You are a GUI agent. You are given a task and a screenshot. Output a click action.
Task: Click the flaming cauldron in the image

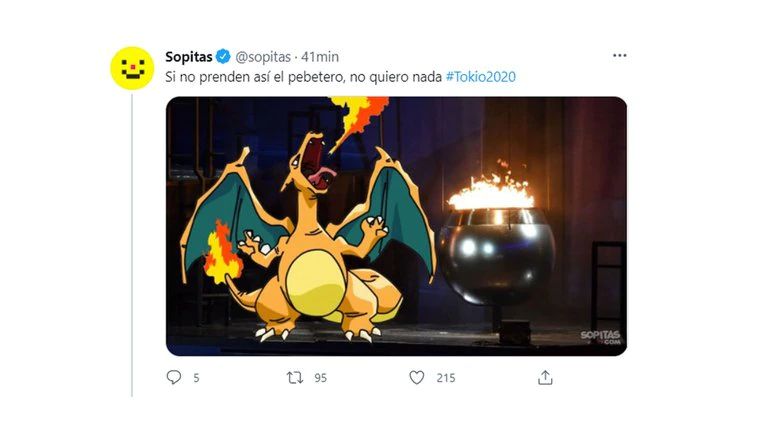[x=496, y=245]
